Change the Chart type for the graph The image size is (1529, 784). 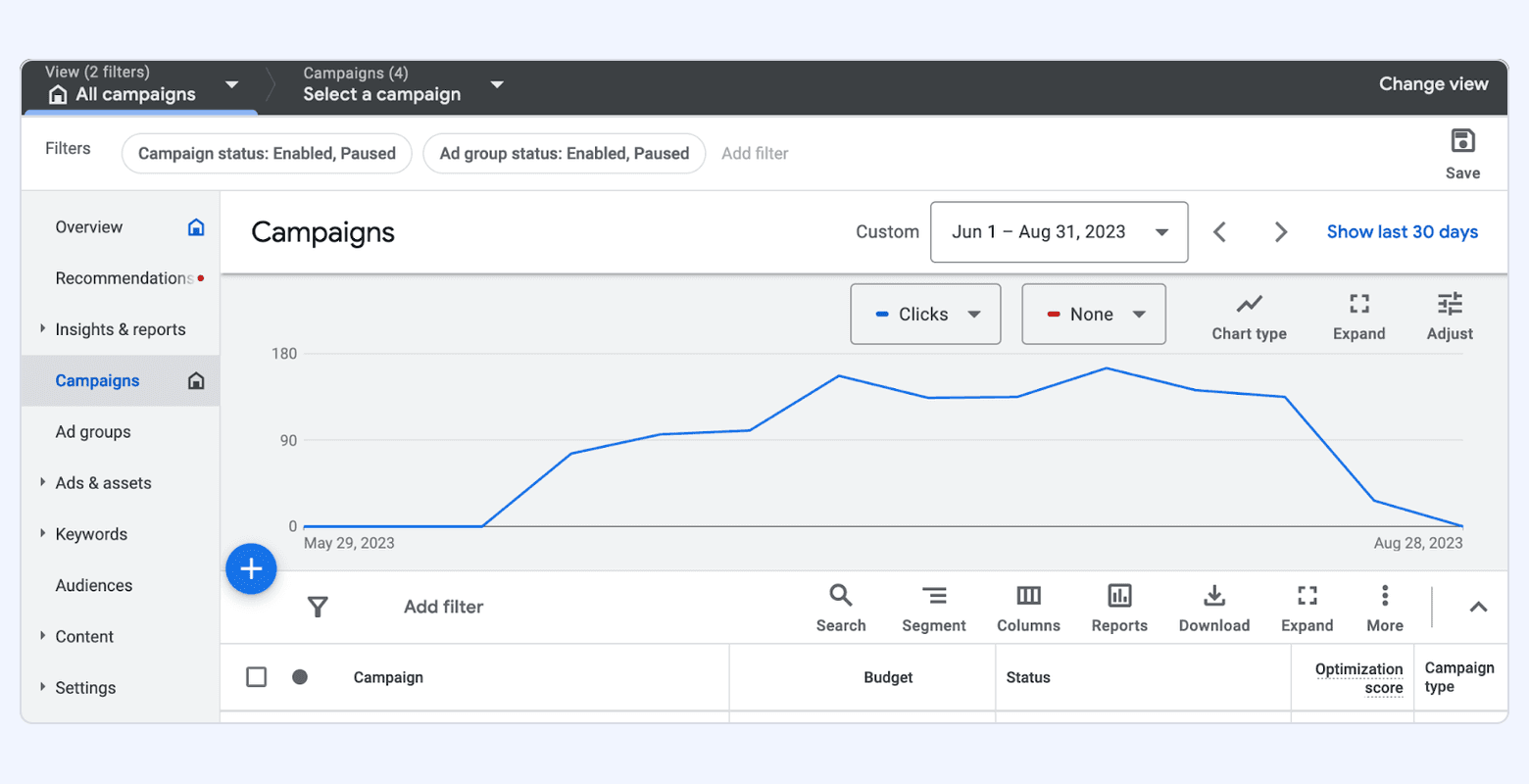click(x=1249, y=314)
